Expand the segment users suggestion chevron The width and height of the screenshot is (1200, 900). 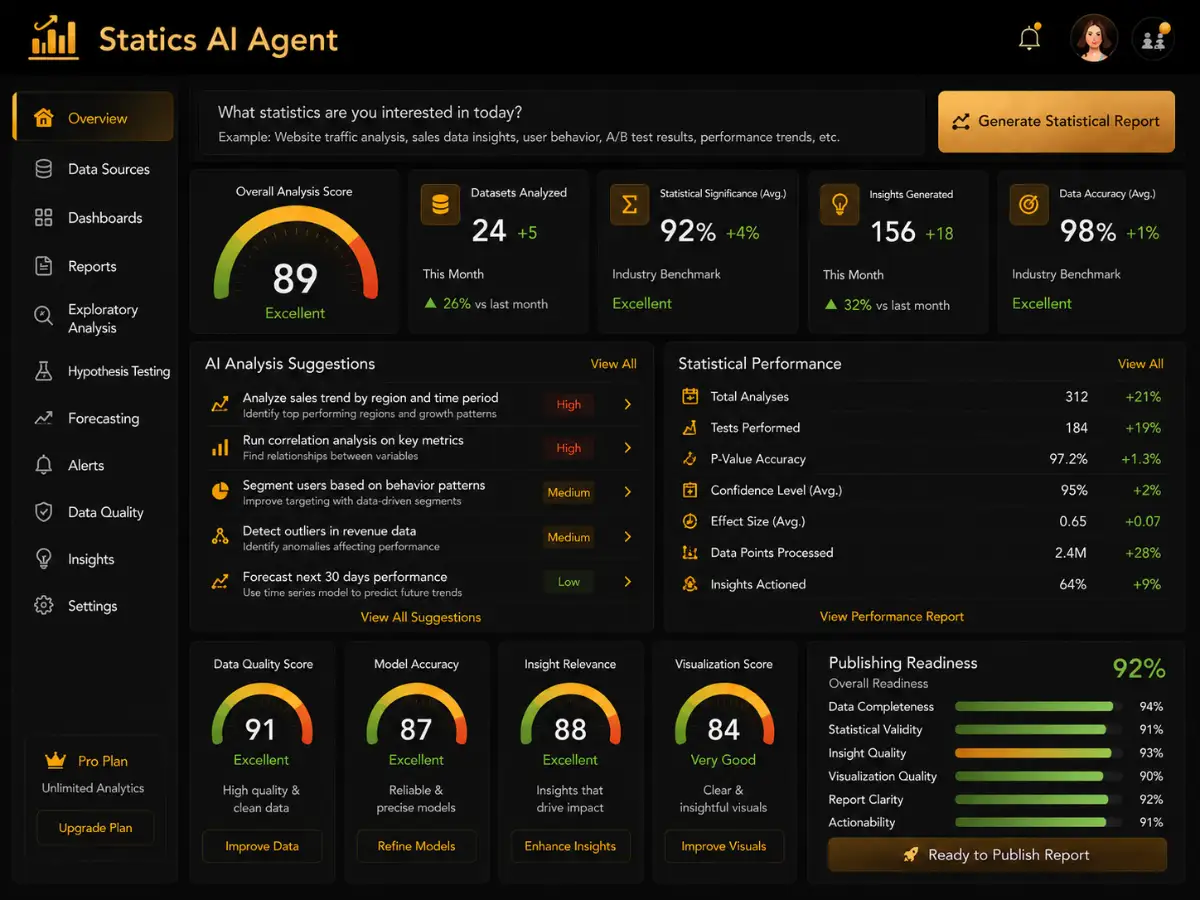[628, 492]
